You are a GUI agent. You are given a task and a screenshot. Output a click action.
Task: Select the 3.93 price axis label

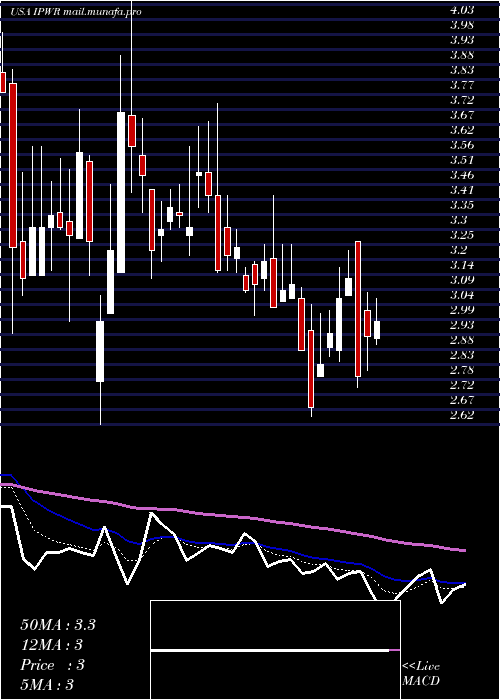pyautogui.click(x=462, y=39)
